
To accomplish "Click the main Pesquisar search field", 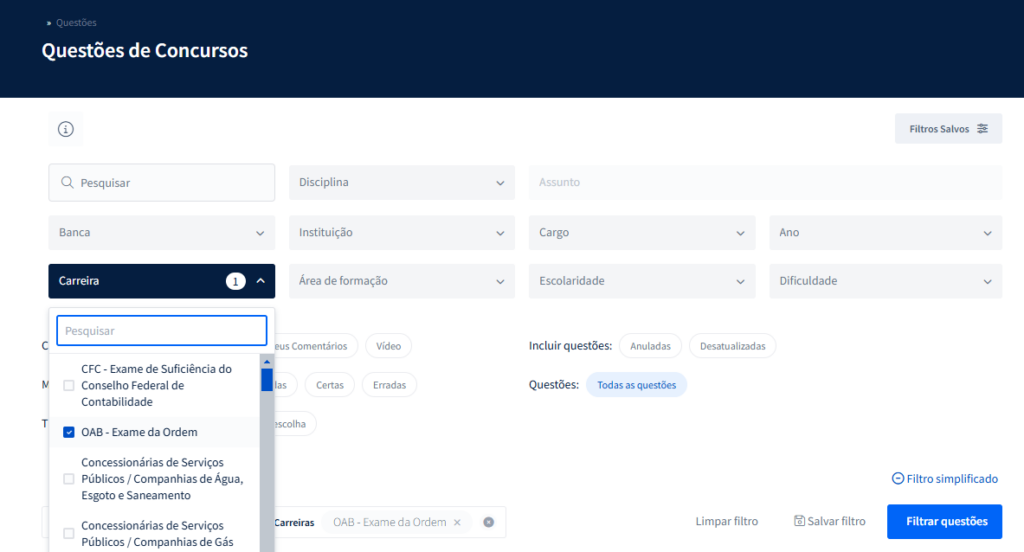I will click(161, 182).
